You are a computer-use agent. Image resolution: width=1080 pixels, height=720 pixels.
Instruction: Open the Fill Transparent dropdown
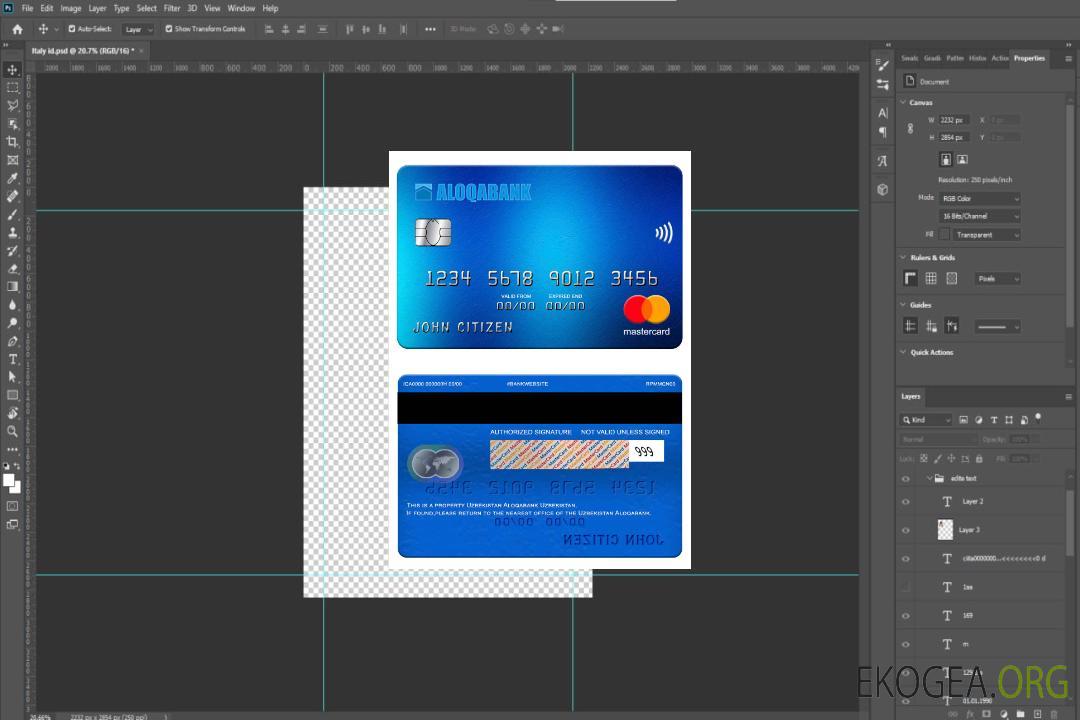point(986,235)
